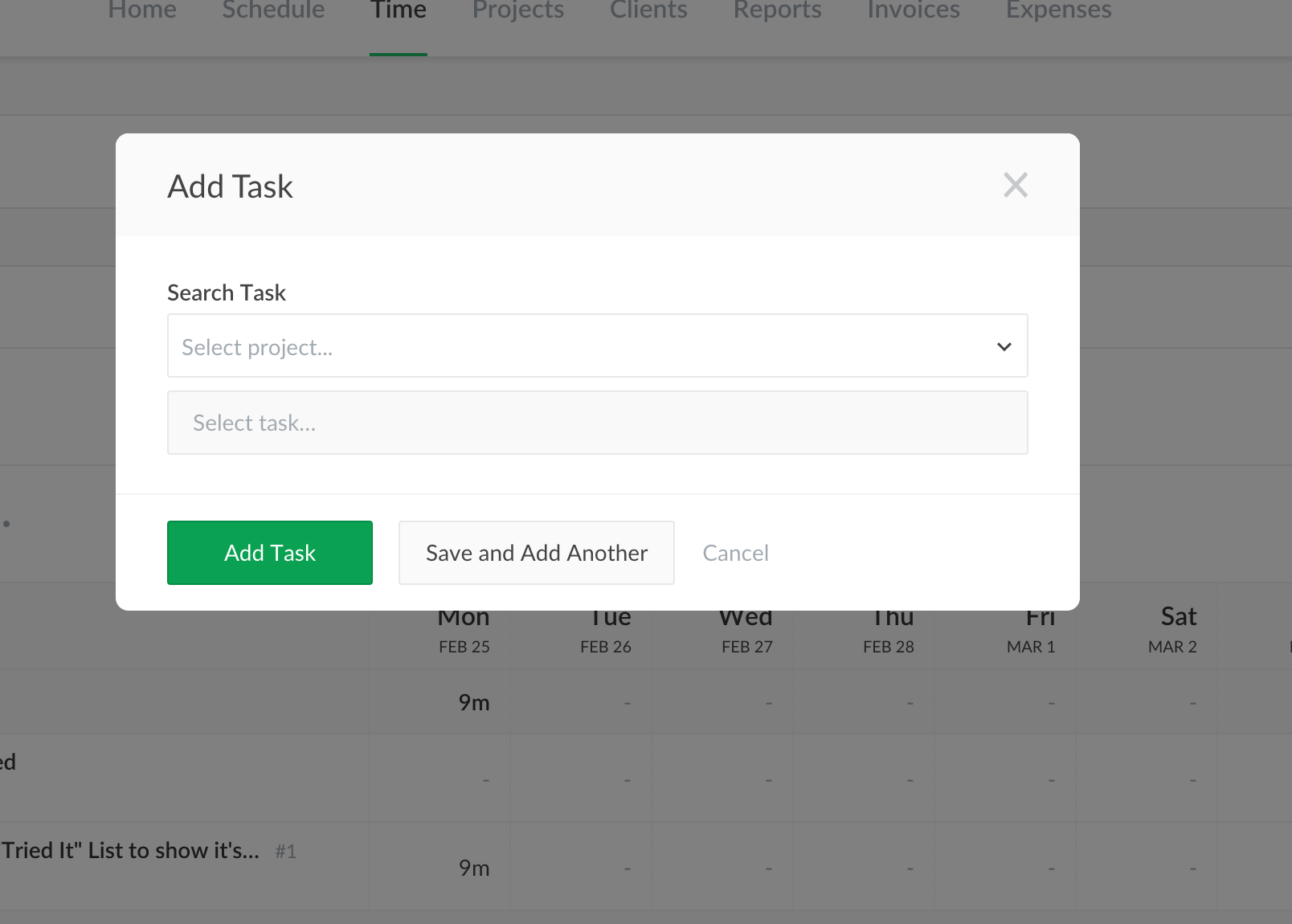Viewport: 1292px width, 924px height.
Task: Open the Schedule tab
Action: click(273, 11)
